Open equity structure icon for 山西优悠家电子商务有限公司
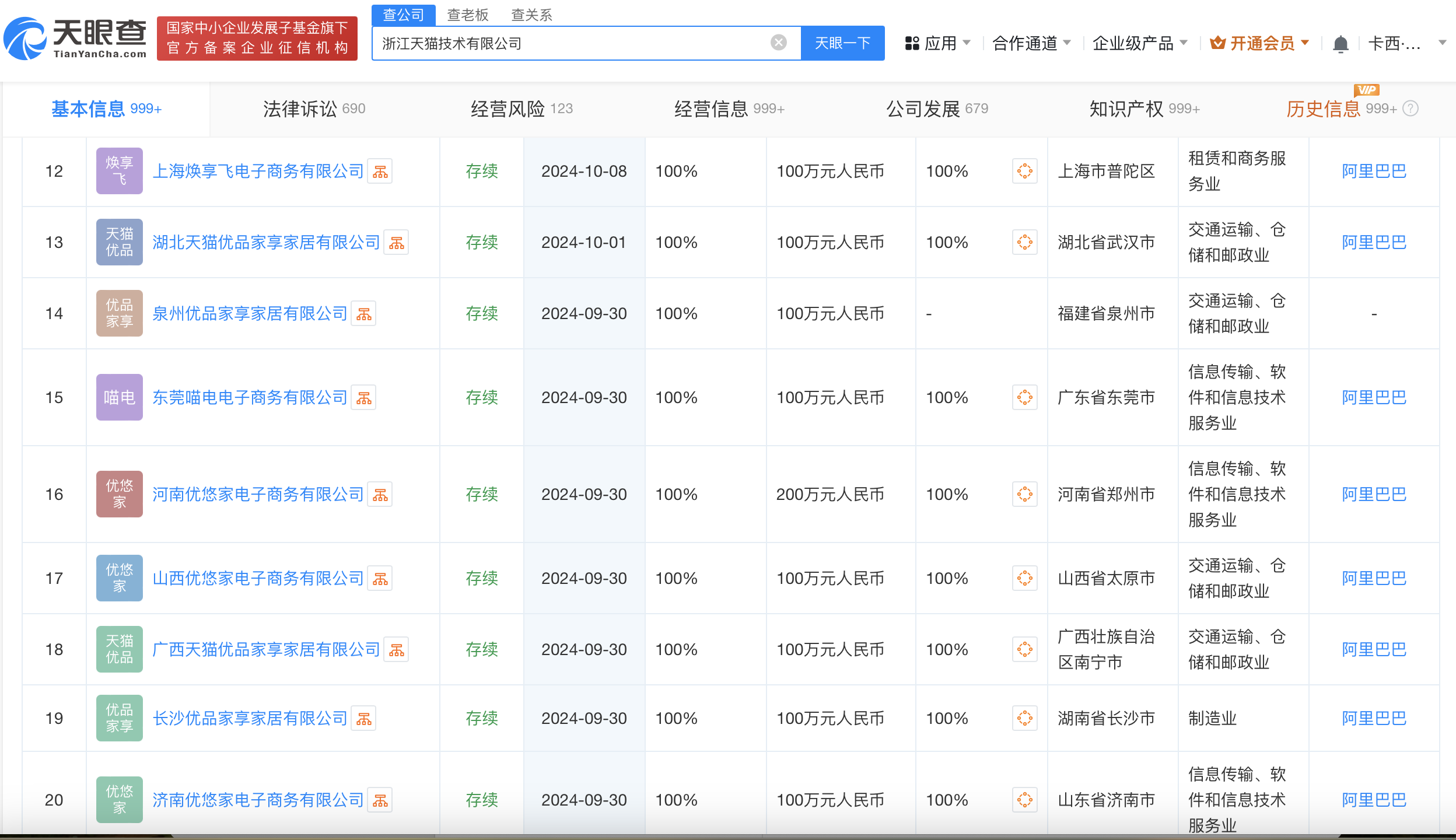The height and width of the screenshot is (840, 1456). click(x=380, y=579)
